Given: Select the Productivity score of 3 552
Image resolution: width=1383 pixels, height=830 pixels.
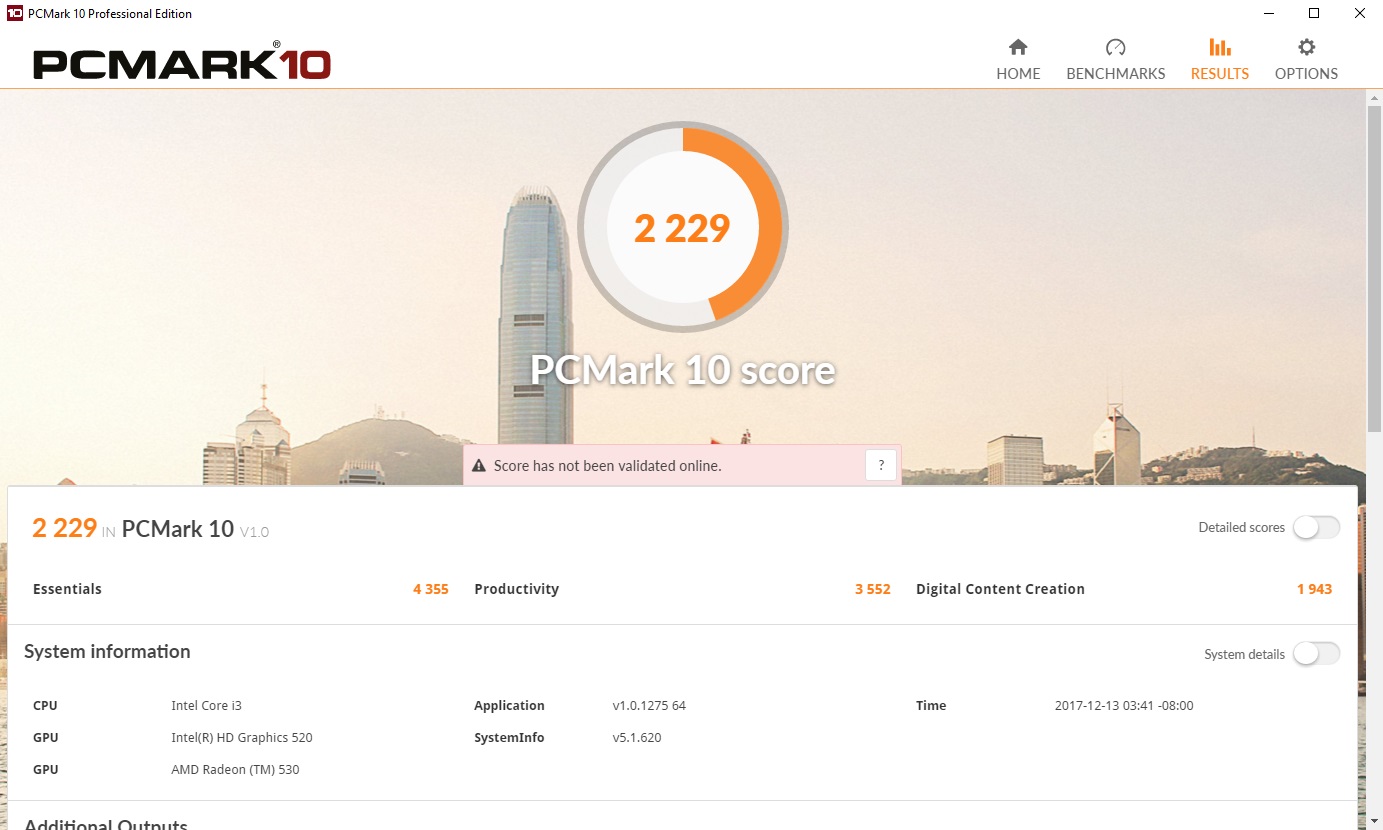Looking at the screenshot, I should [872, 589].
